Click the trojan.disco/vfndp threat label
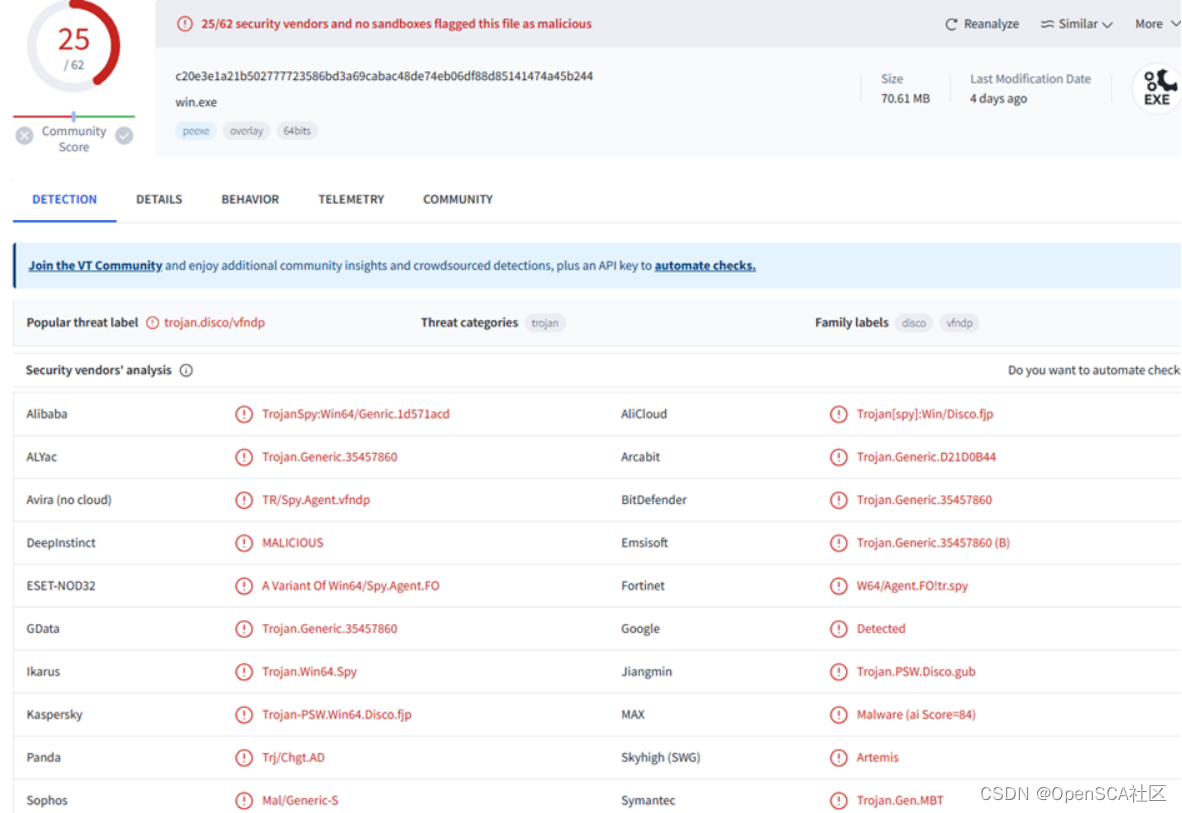The height and width of the screenshot is (813, 1182). pos(215,323)
